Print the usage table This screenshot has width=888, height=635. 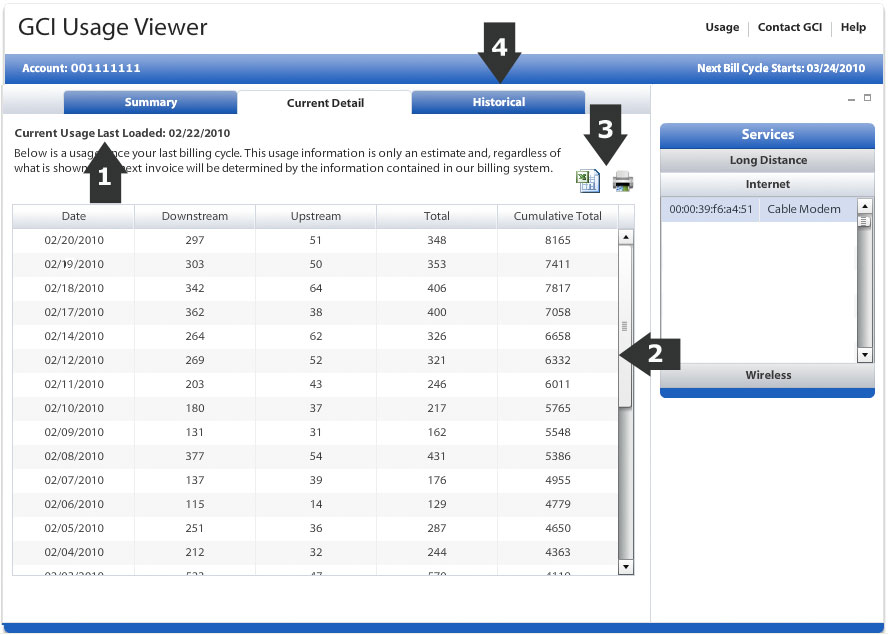622,181
